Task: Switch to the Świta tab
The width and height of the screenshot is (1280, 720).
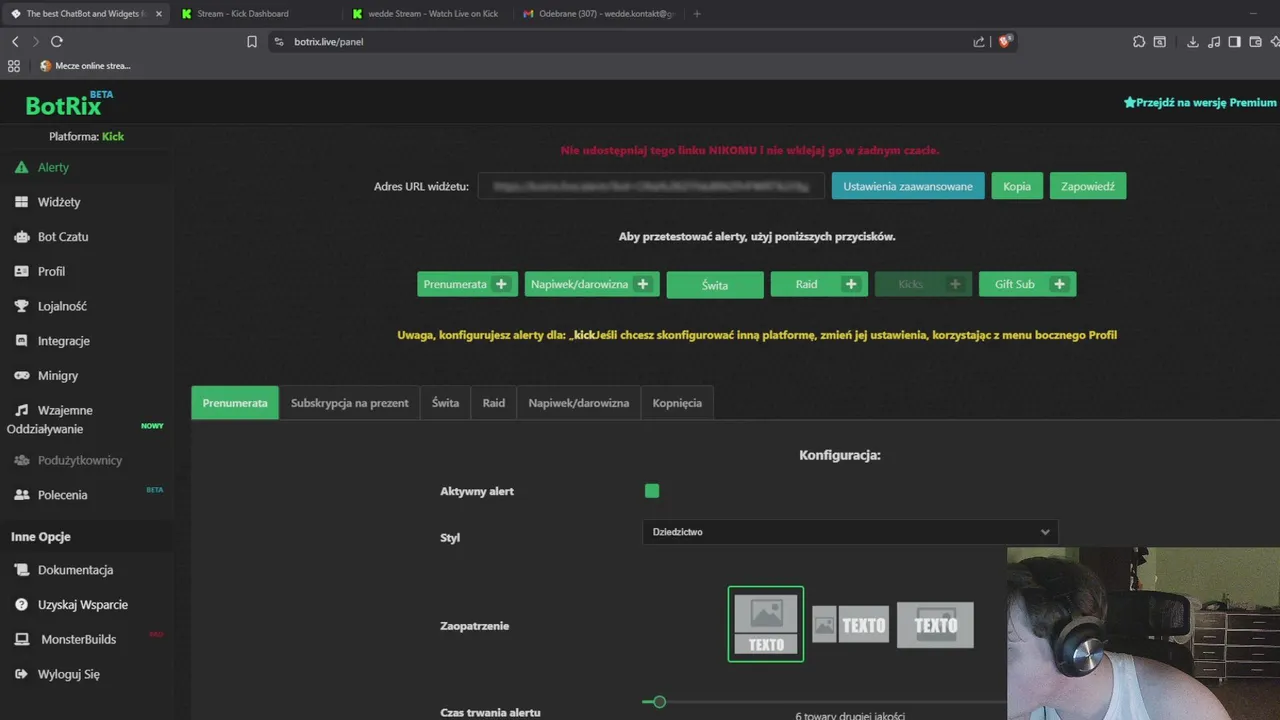Action: (445, 403)
